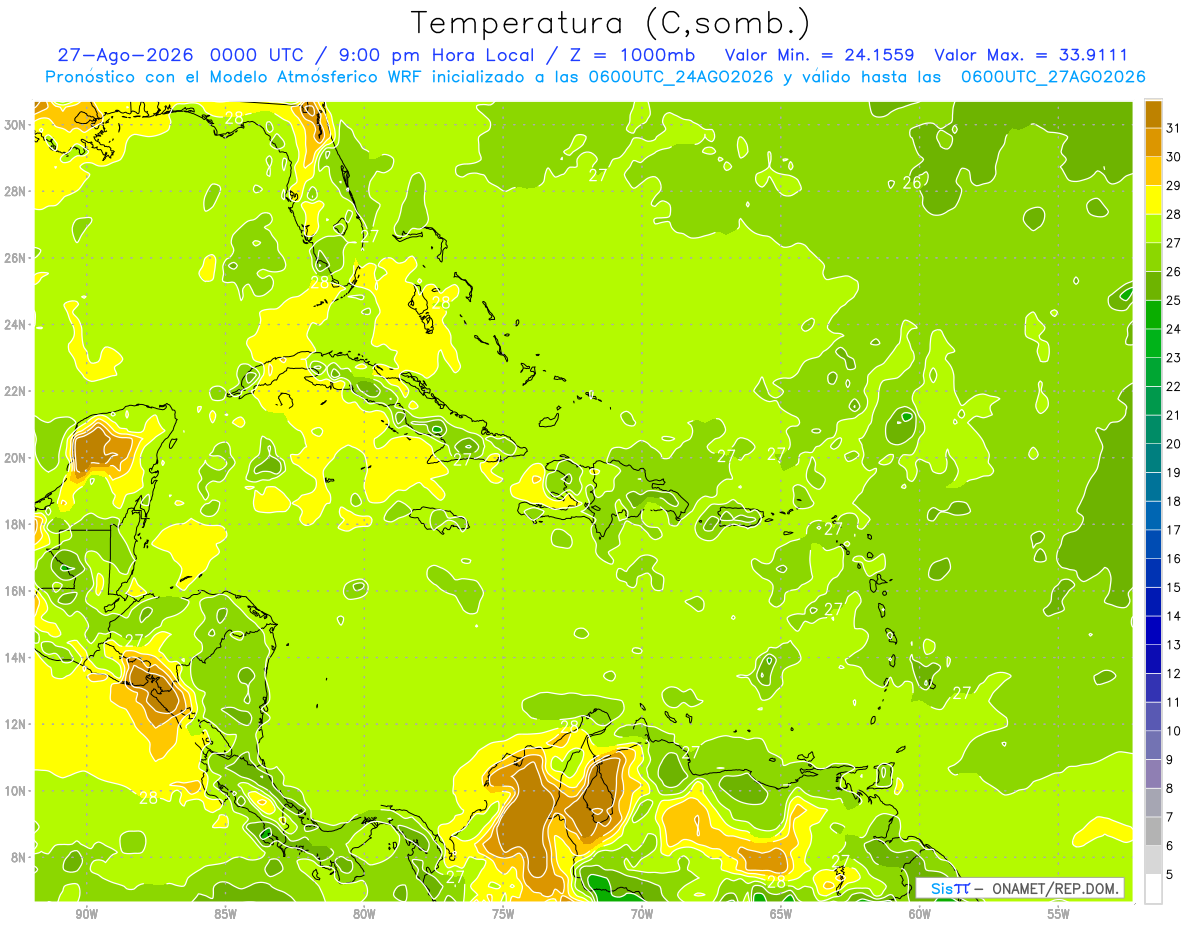Click the "65W" longitude label
This screenshot has width=1200, height=927.
point(781,914)
